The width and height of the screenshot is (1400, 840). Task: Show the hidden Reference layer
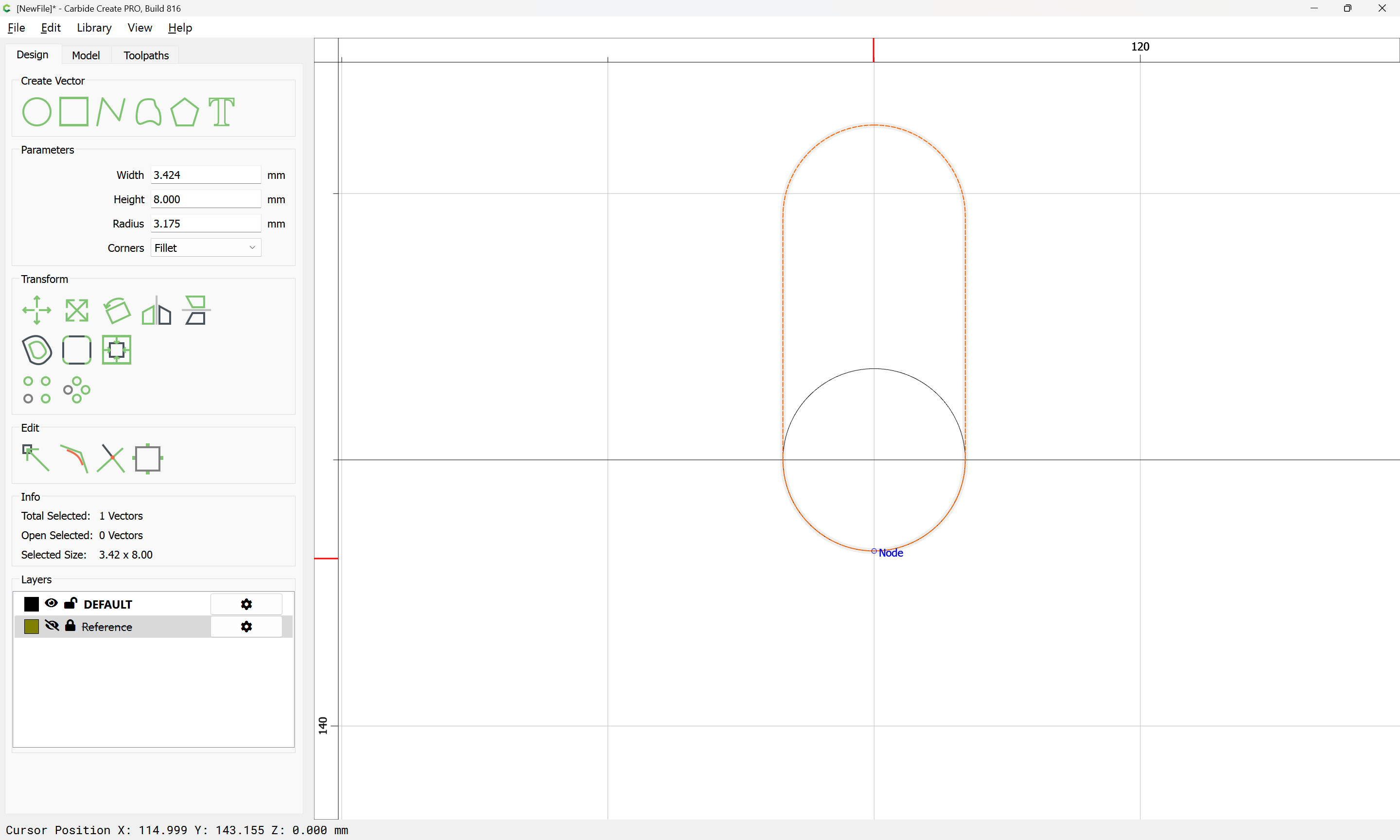52,626
